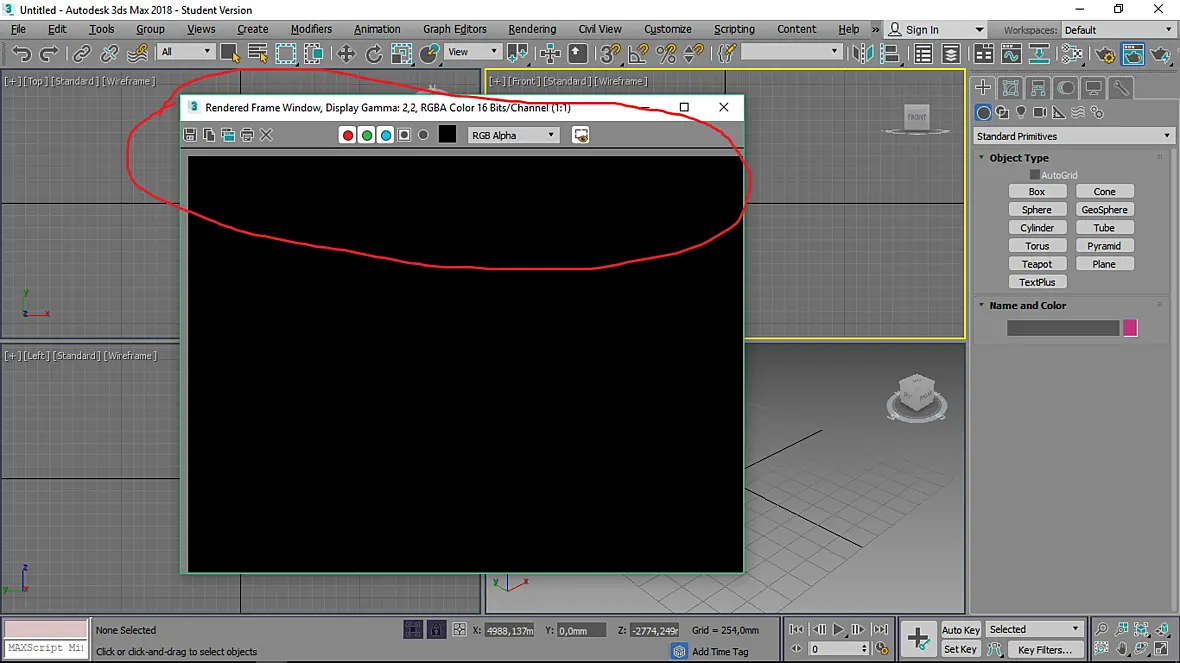Toggle Angle Snap button
The width and height of the screenshot is (1180, 663).
tap(638, 53)
